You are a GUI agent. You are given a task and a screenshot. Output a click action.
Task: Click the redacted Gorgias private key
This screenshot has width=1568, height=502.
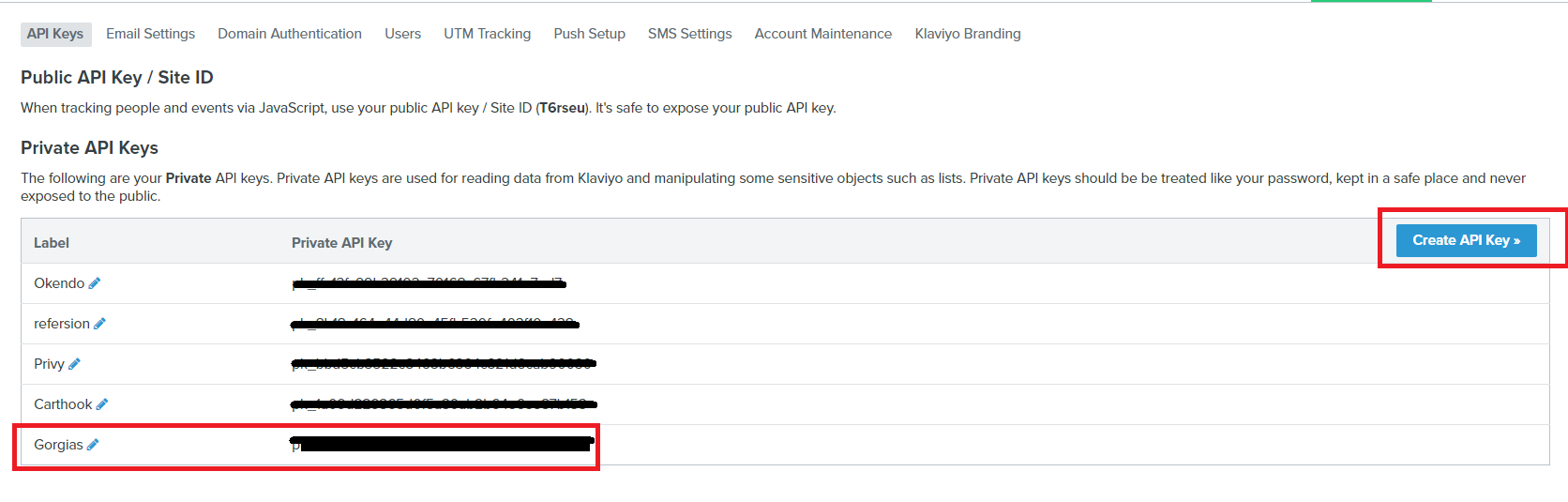(443, 443)
